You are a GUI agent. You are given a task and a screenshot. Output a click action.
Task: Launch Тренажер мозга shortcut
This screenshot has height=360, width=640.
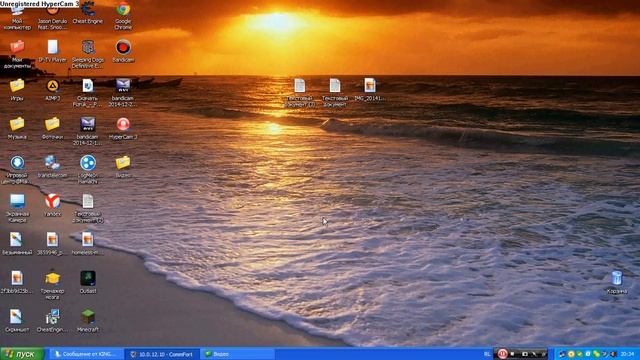click(x=52, y=285)
